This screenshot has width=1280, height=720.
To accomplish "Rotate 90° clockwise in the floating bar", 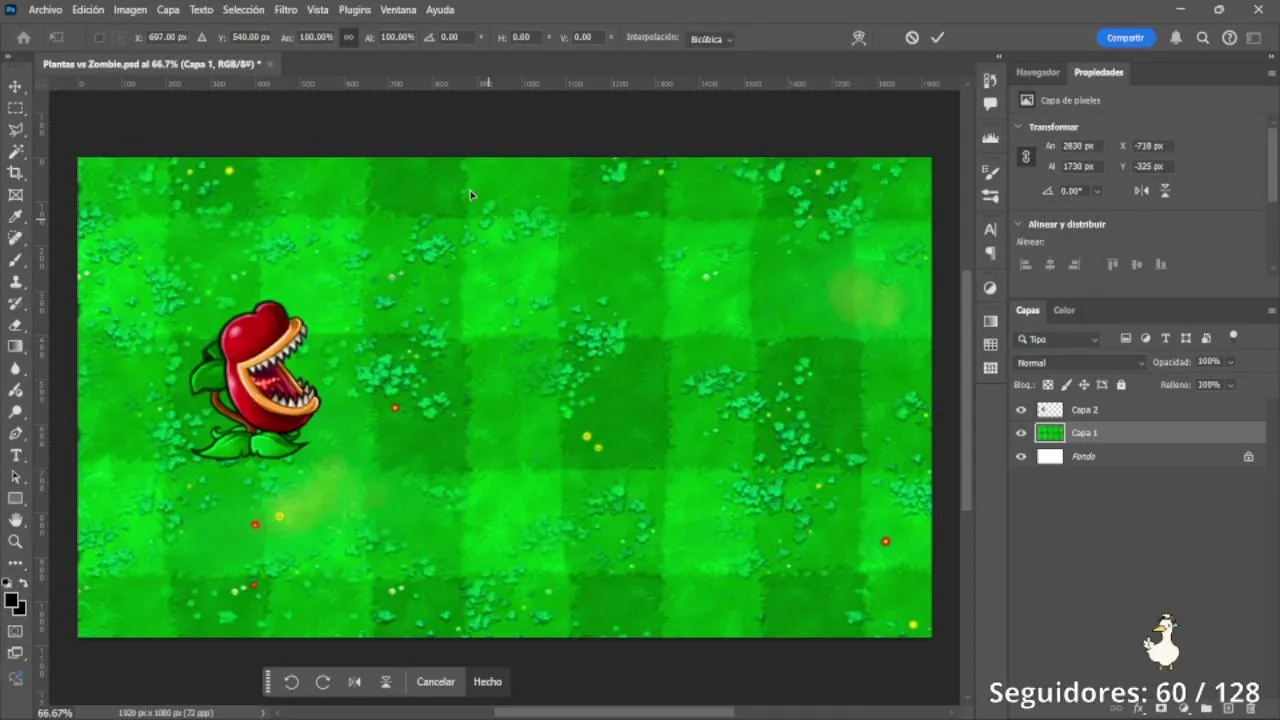I will pyautogui.click(x=323, y=682).
